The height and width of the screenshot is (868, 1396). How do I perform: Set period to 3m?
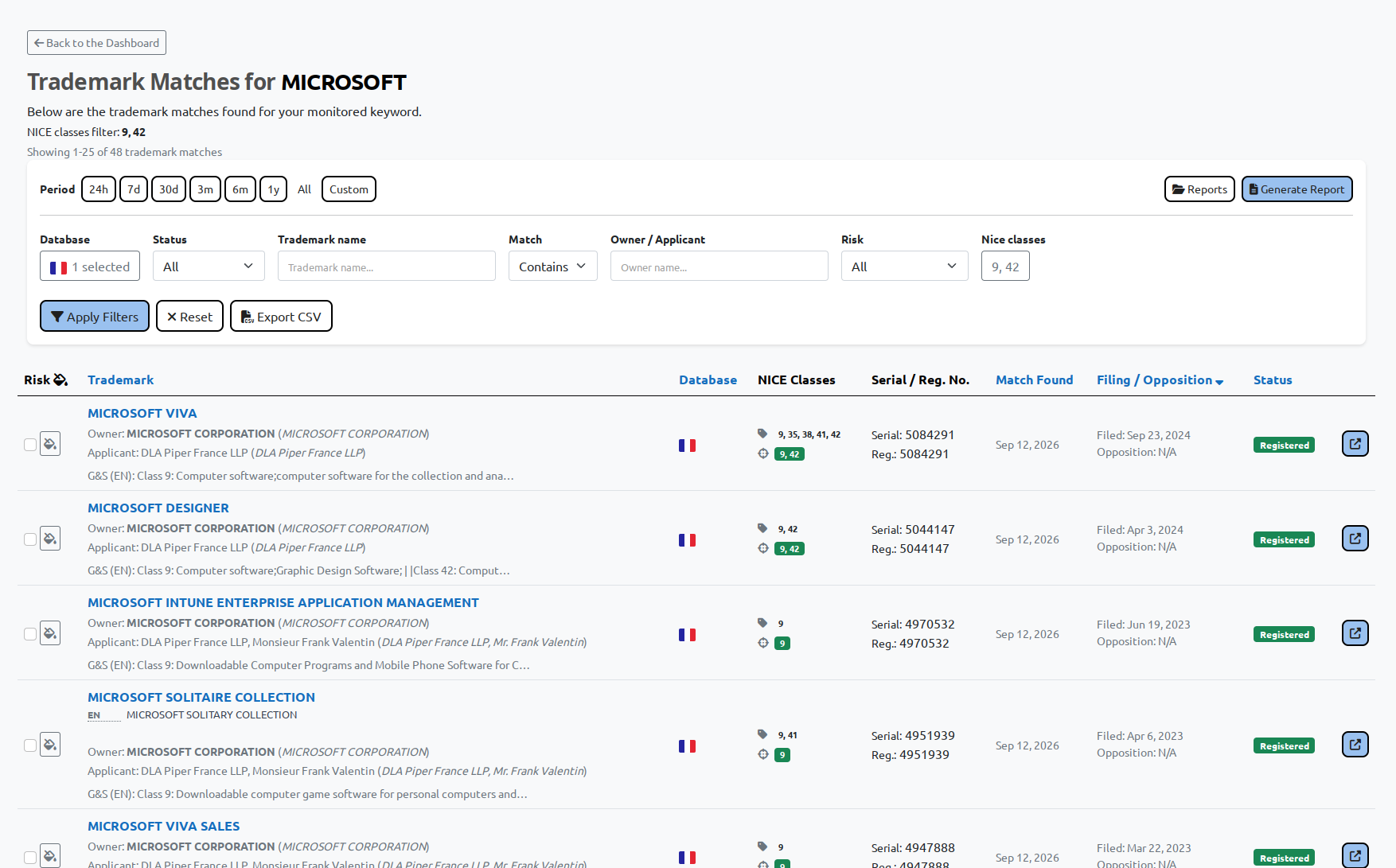205,189
